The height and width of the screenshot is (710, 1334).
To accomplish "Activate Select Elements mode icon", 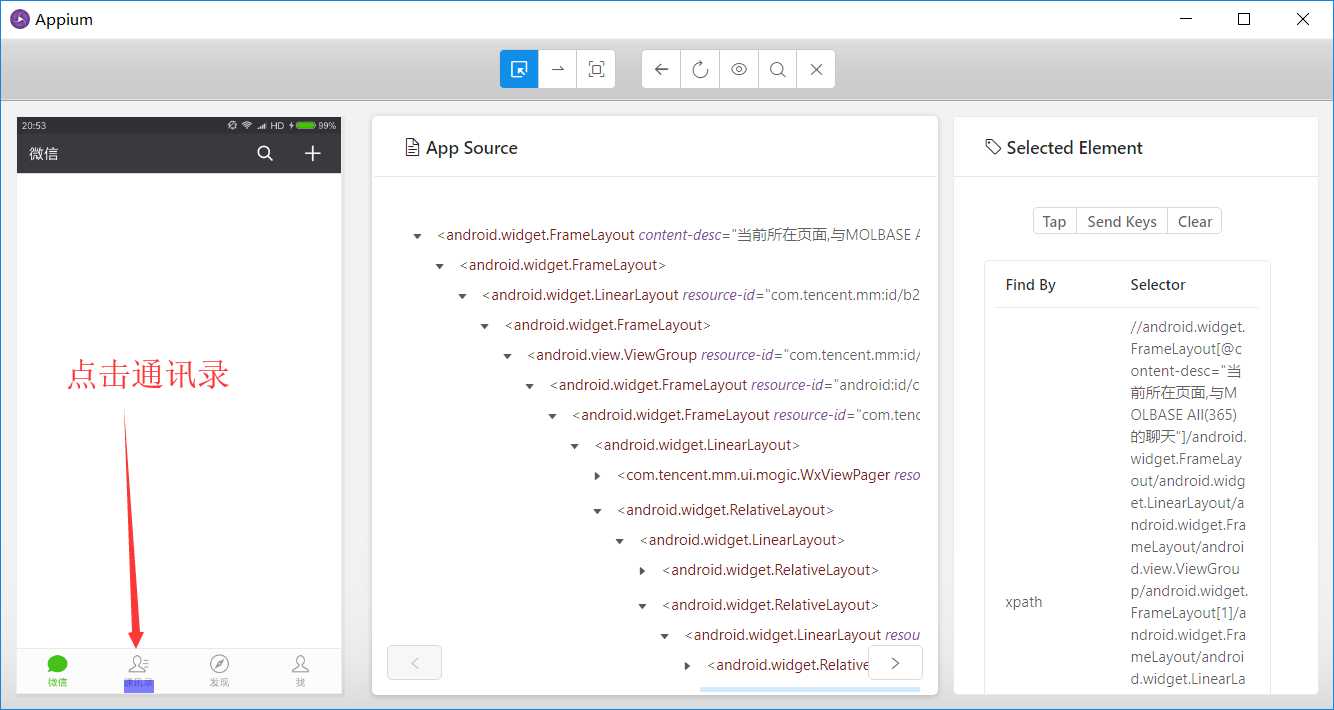I will [x=519, y=69].
